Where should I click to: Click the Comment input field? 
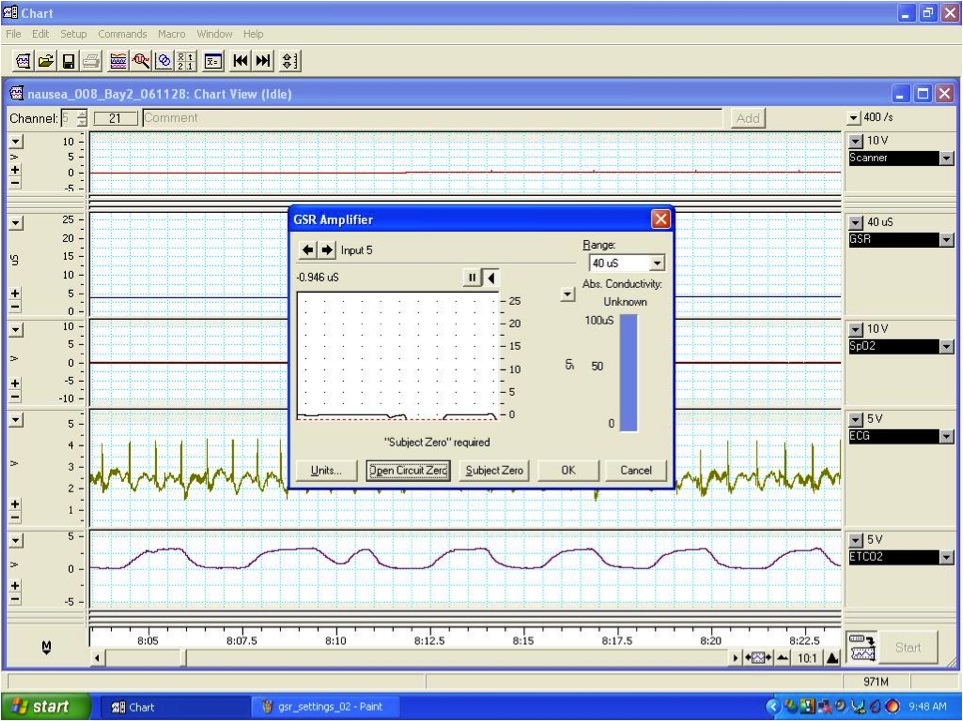[x=432, y=118]
